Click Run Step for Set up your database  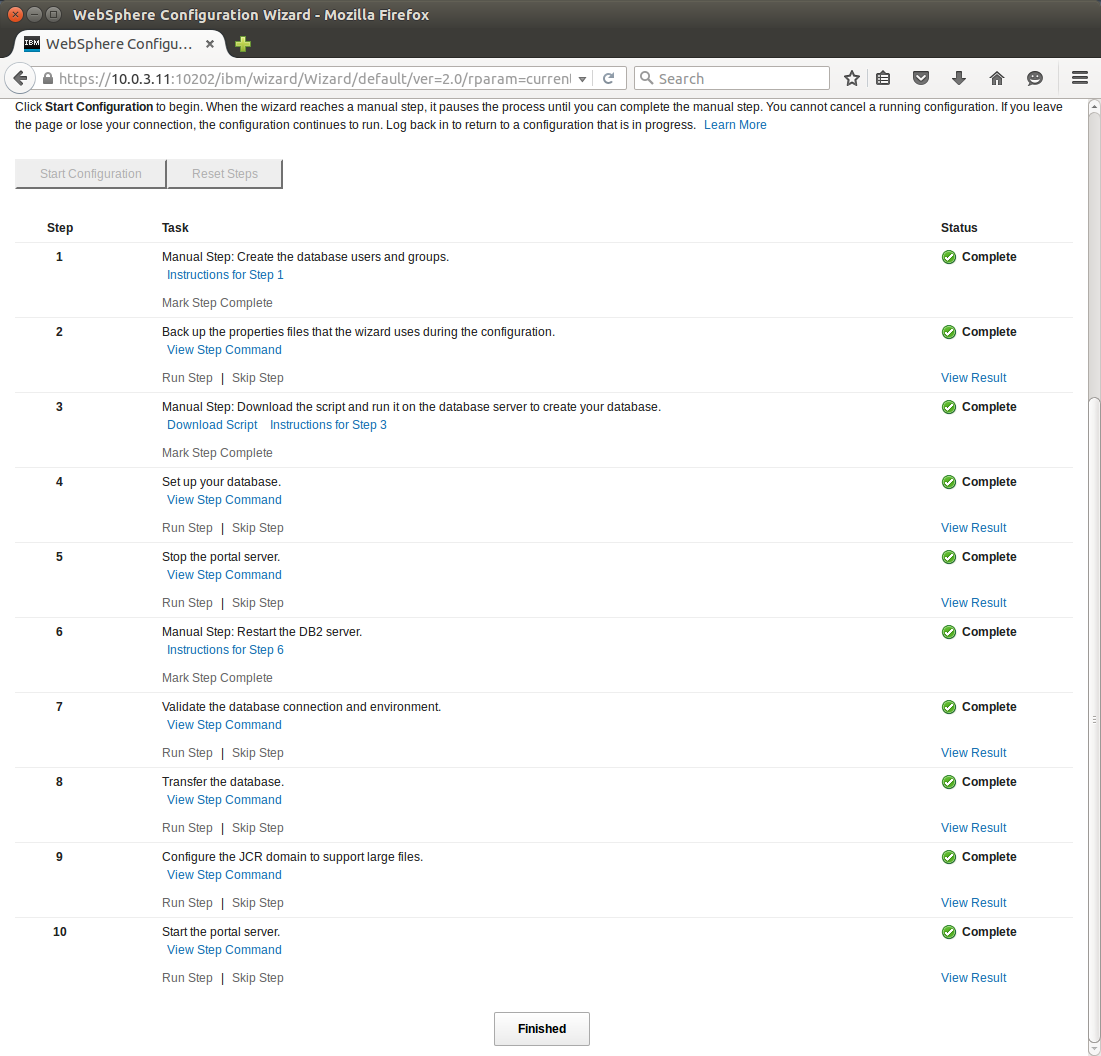click(187, 529)
